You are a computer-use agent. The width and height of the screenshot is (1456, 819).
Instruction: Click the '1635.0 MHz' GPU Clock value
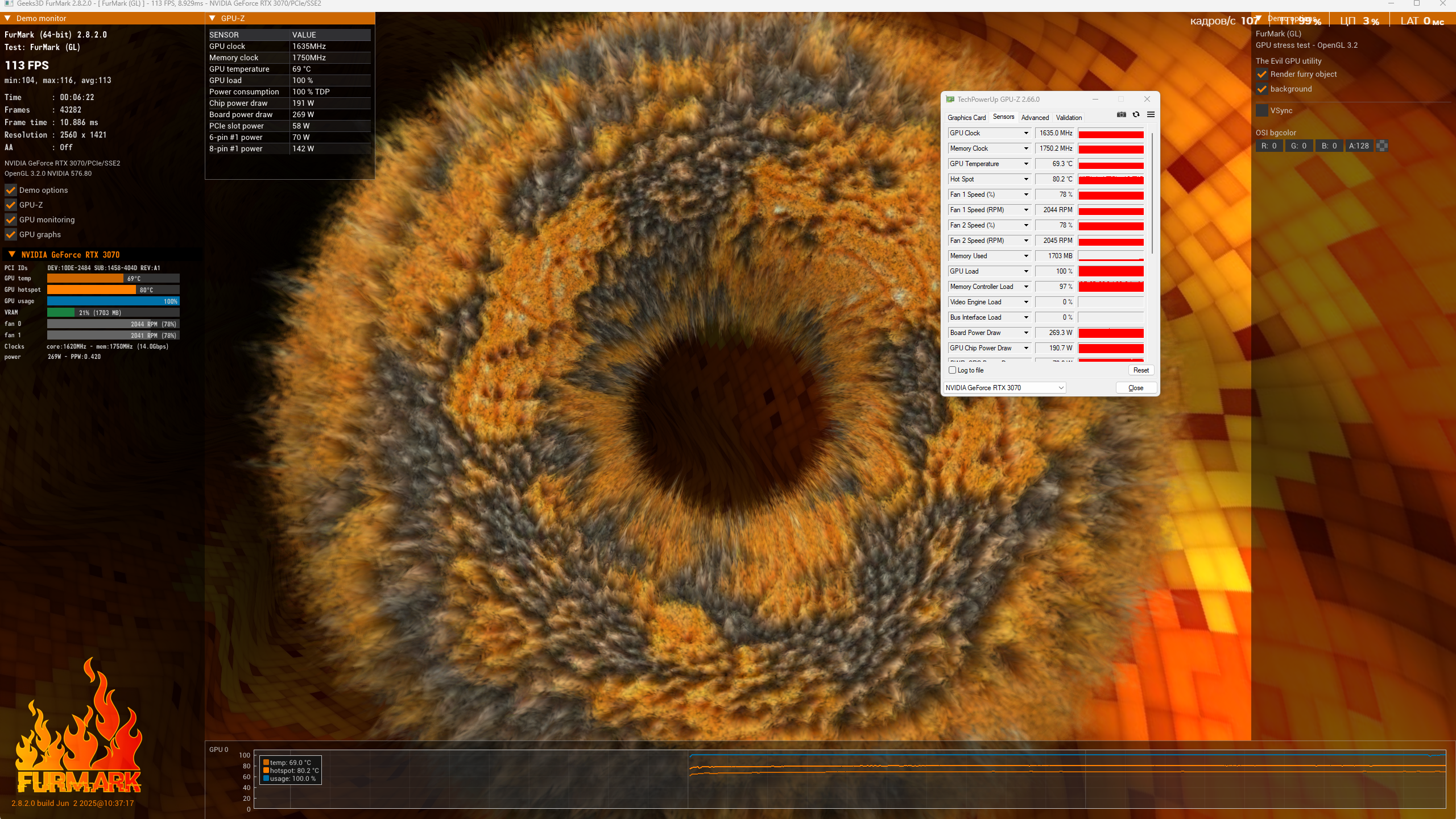coord(1055,133)
